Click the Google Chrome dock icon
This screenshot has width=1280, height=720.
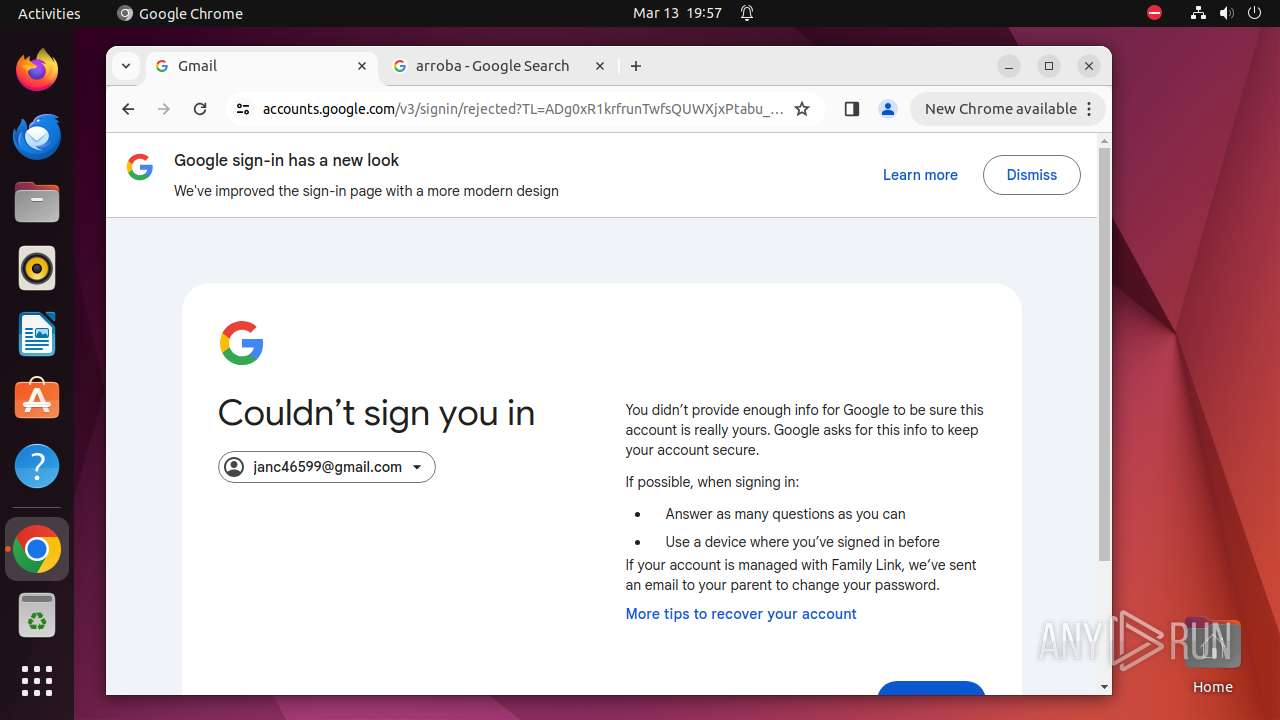point(37,550)
